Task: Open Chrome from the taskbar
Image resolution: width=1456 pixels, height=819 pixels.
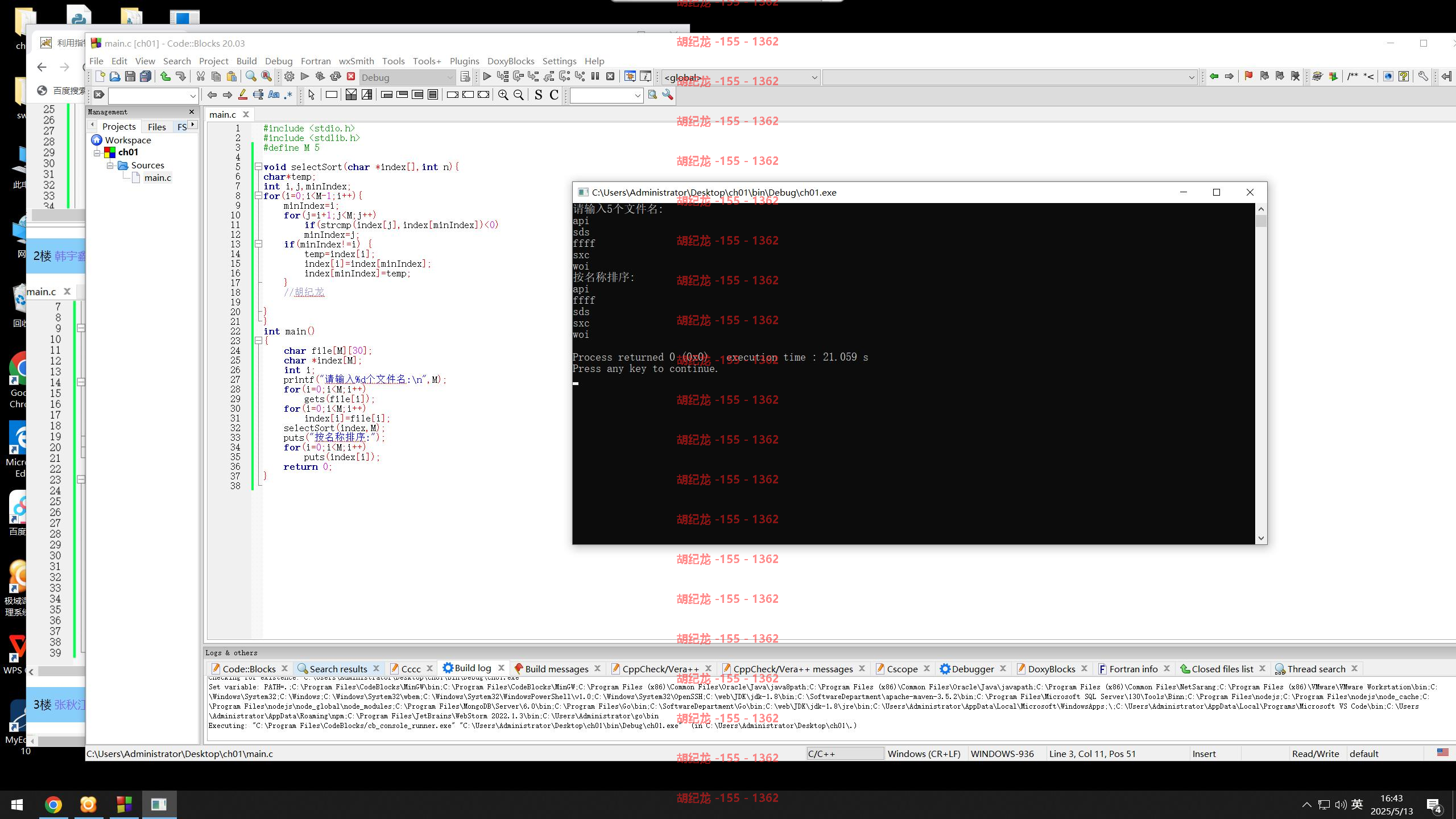Action: (53, 804)
